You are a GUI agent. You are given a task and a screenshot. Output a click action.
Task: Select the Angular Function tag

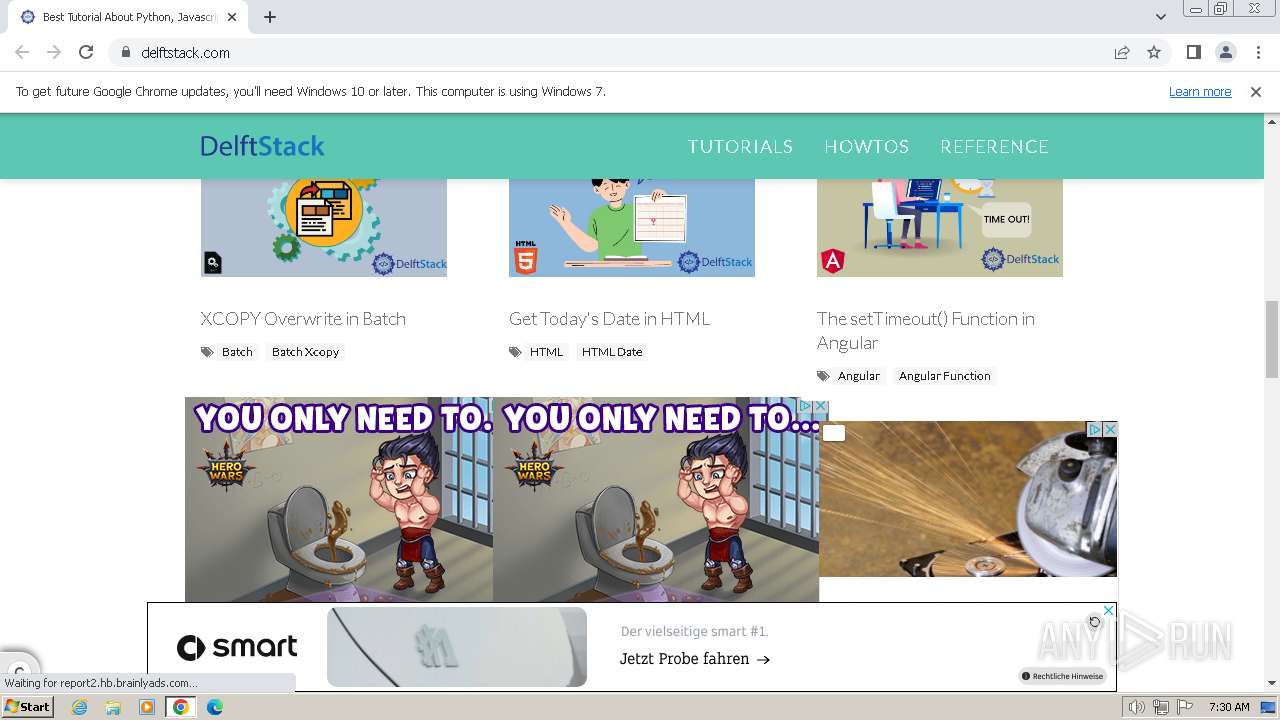pyautogui.click(x=944, y=376)
